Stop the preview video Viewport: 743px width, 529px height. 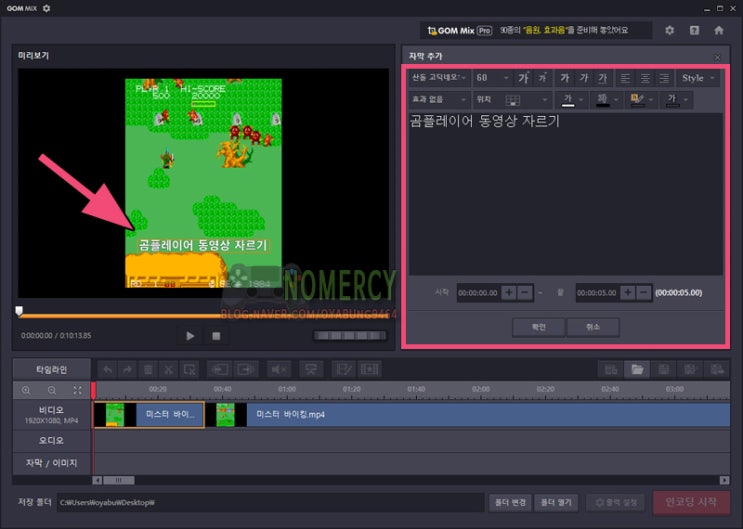(216, 336)
